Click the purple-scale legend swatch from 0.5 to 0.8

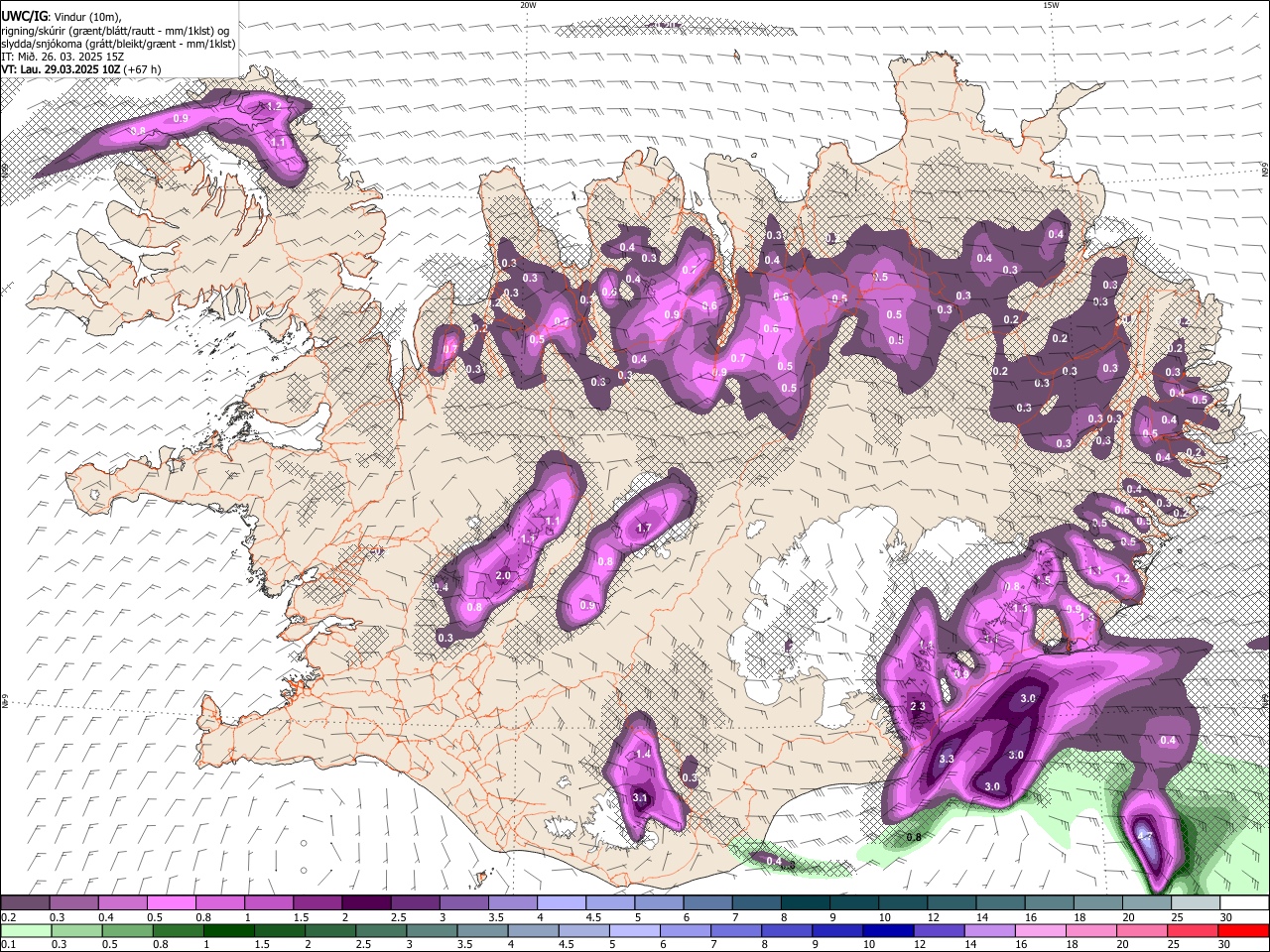tap(171, 903)
